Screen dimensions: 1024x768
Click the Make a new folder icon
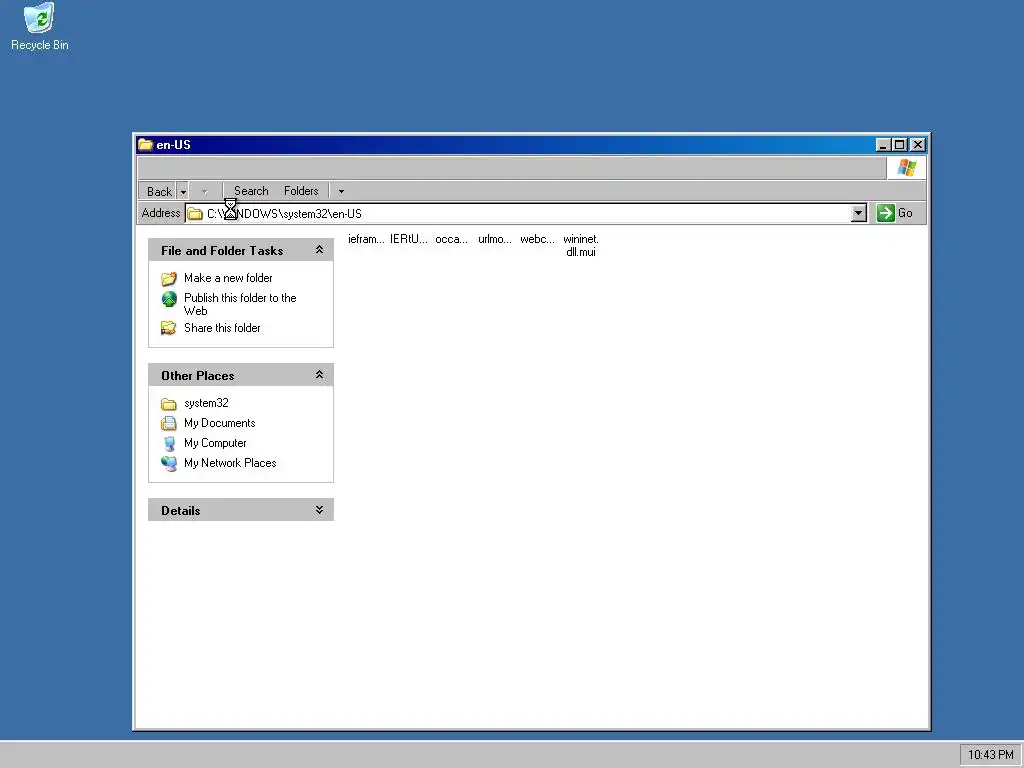168,278
